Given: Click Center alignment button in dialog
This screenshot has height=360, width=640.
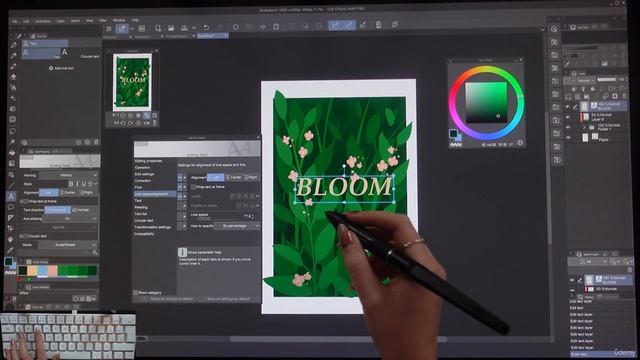Looking at the screenshot, I should pyautogui.click(x=234, y=178).
